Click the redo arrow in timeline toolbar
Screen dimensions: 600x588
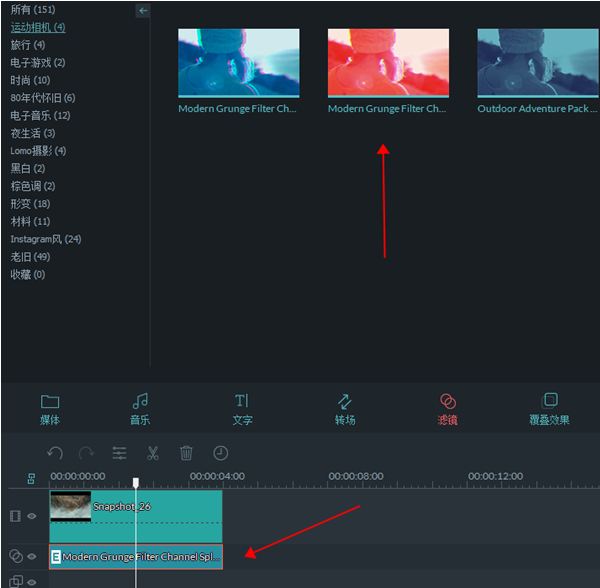(87, 453)
